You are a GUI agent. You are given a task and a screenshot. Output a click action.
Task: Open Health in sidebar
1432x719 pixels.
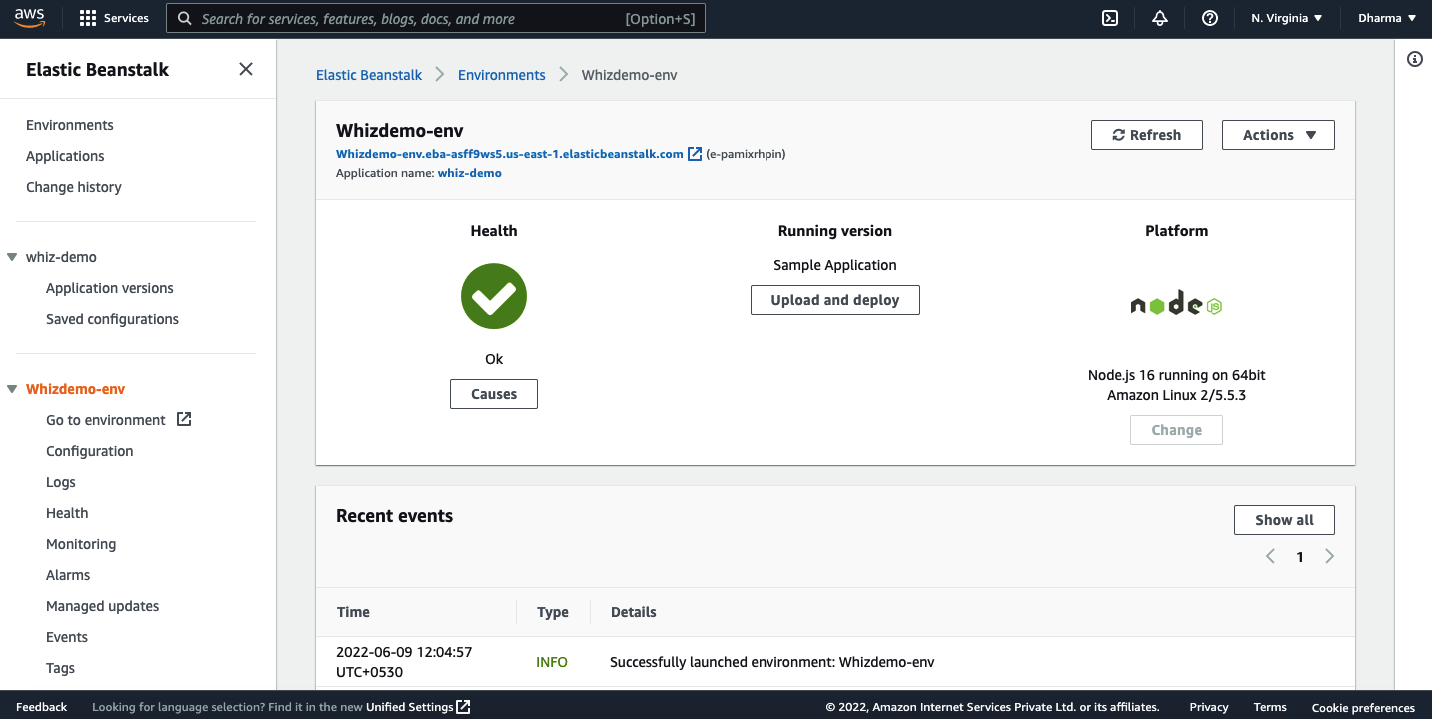[x=67, y=513]
